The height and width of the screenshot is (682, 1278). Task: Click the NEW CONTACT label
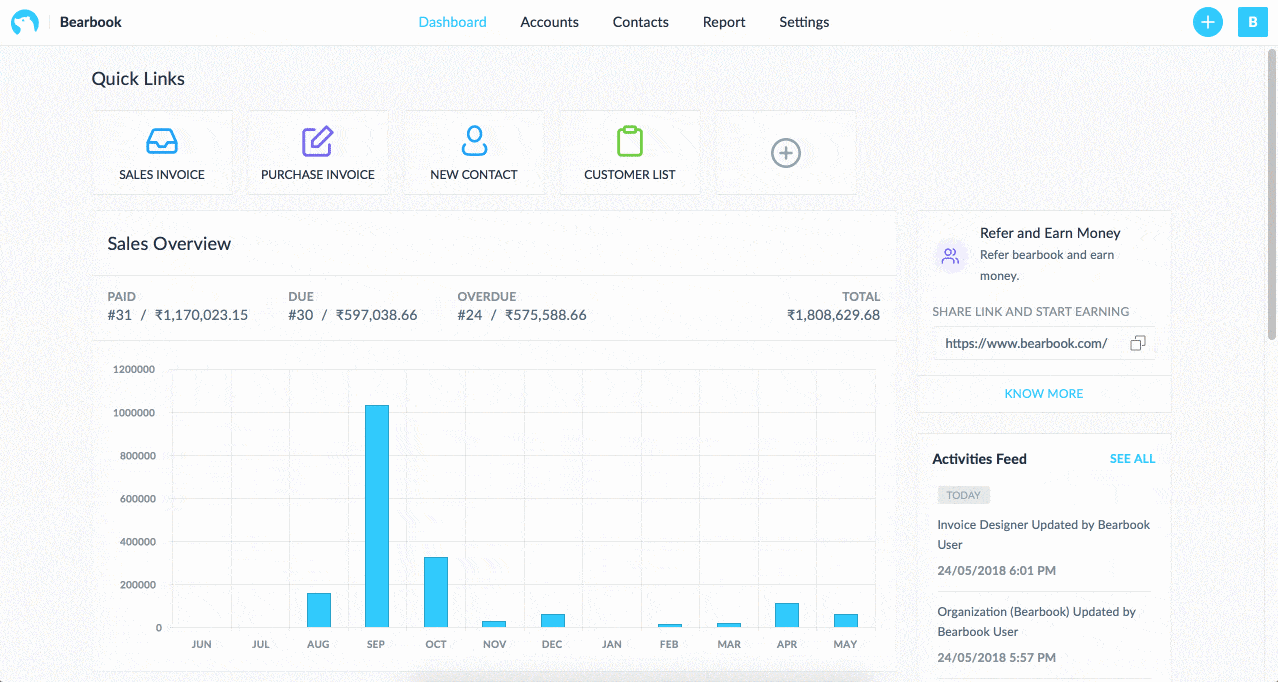point(474,175)
